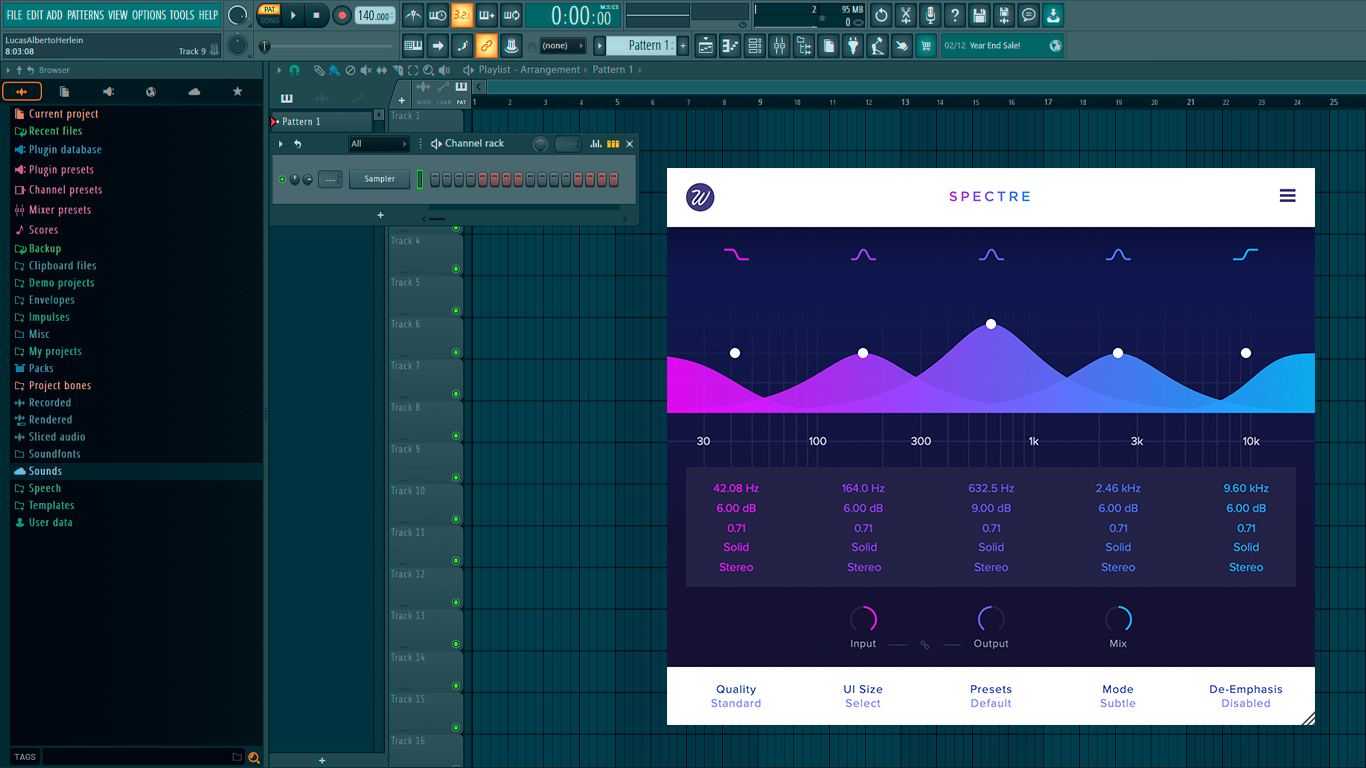Image resolution: width=1366 pixels, height=768 pixels.
Task: Toggle Track 7 mute LED in playlist
Action: 456,393
